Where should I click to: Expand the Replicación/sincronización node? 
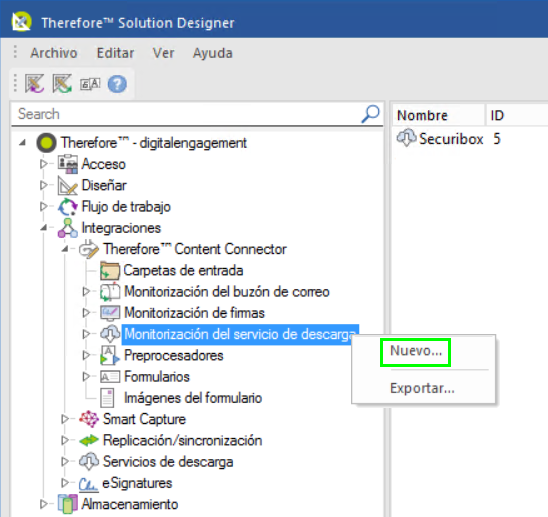pyautogui.click(x=65, y=440)
